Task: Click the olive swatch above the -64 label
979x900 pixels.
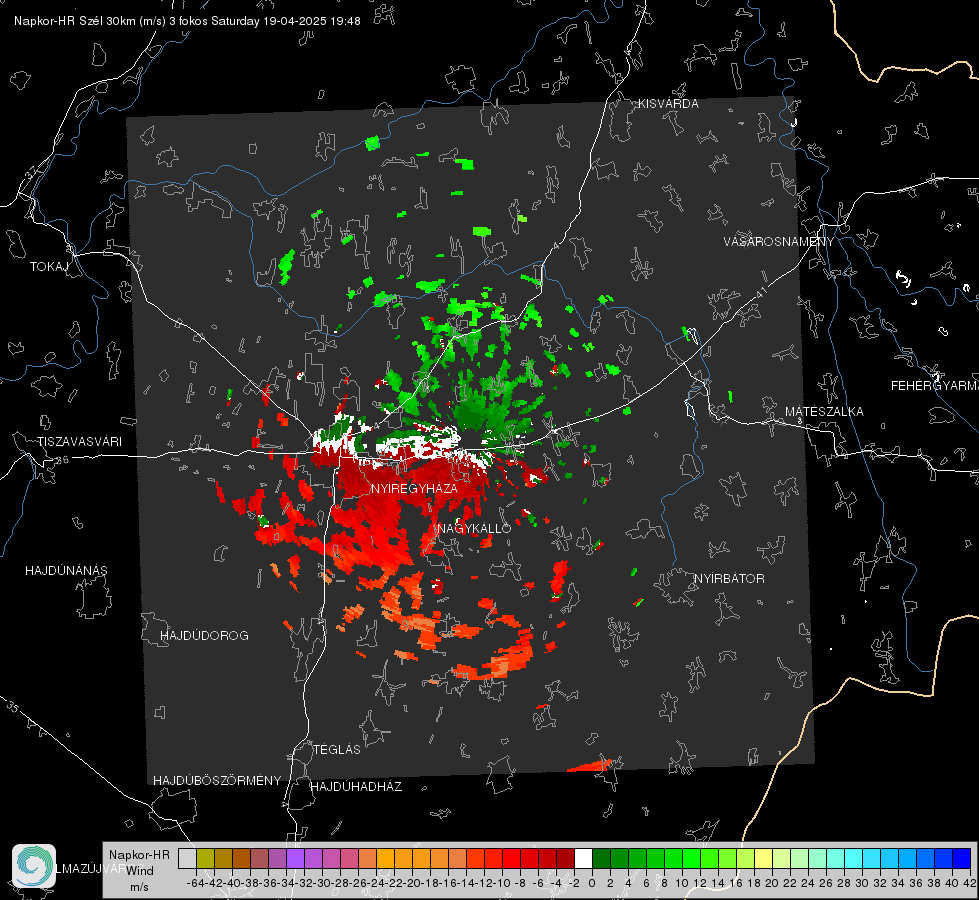Action: pos(205,858)
